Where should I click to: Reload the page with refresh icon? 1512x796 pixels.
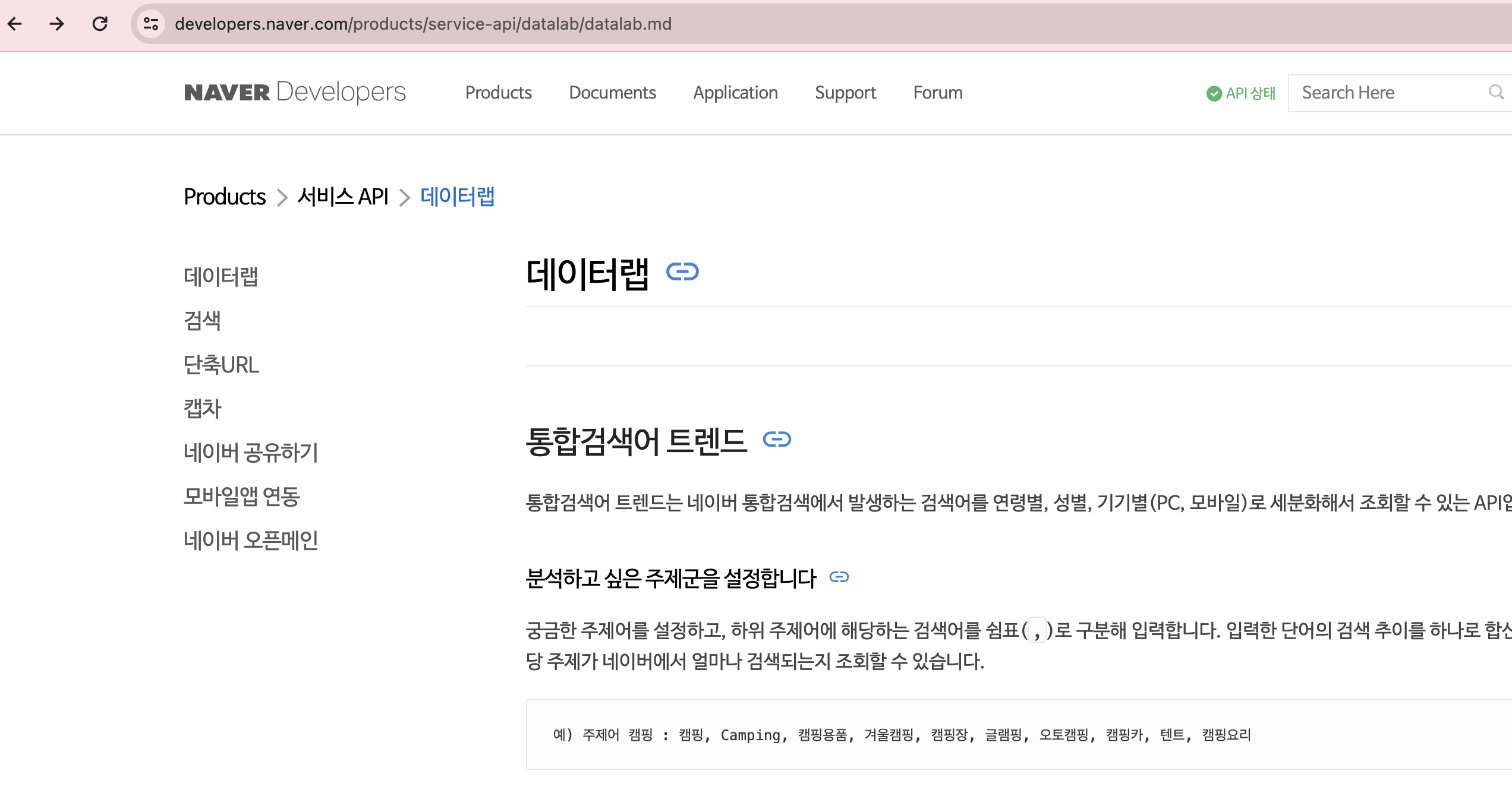(100, 24)
